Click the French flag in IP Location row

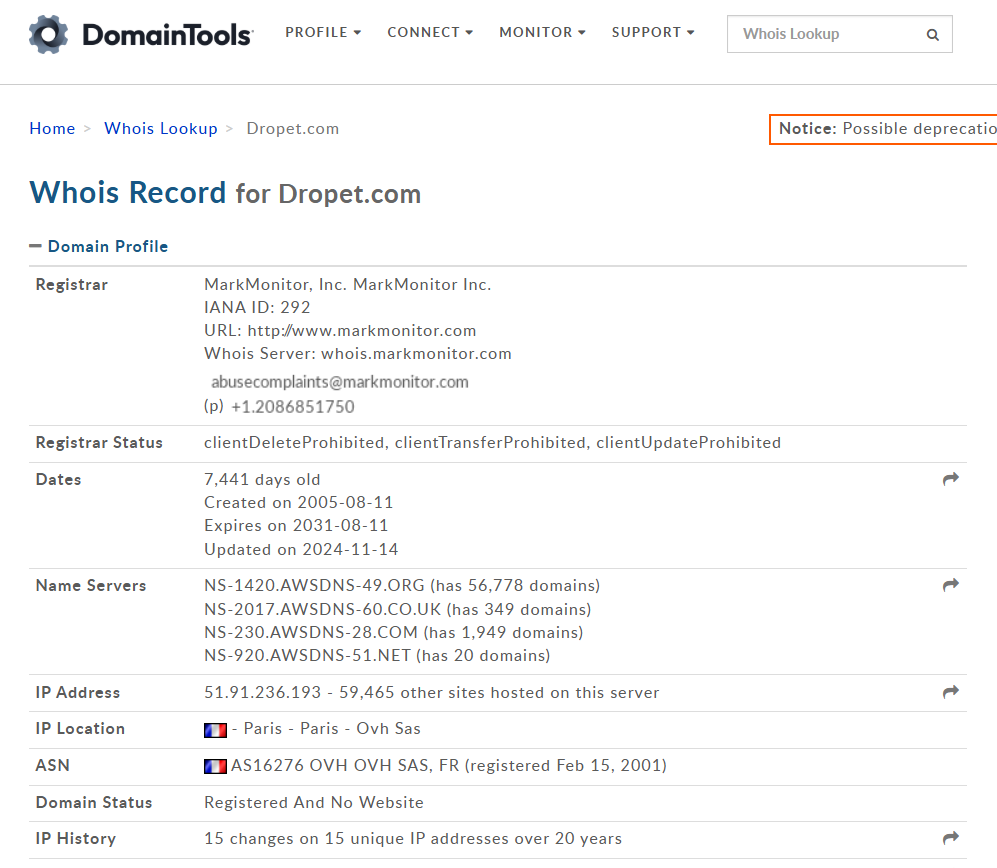point(215,730)
